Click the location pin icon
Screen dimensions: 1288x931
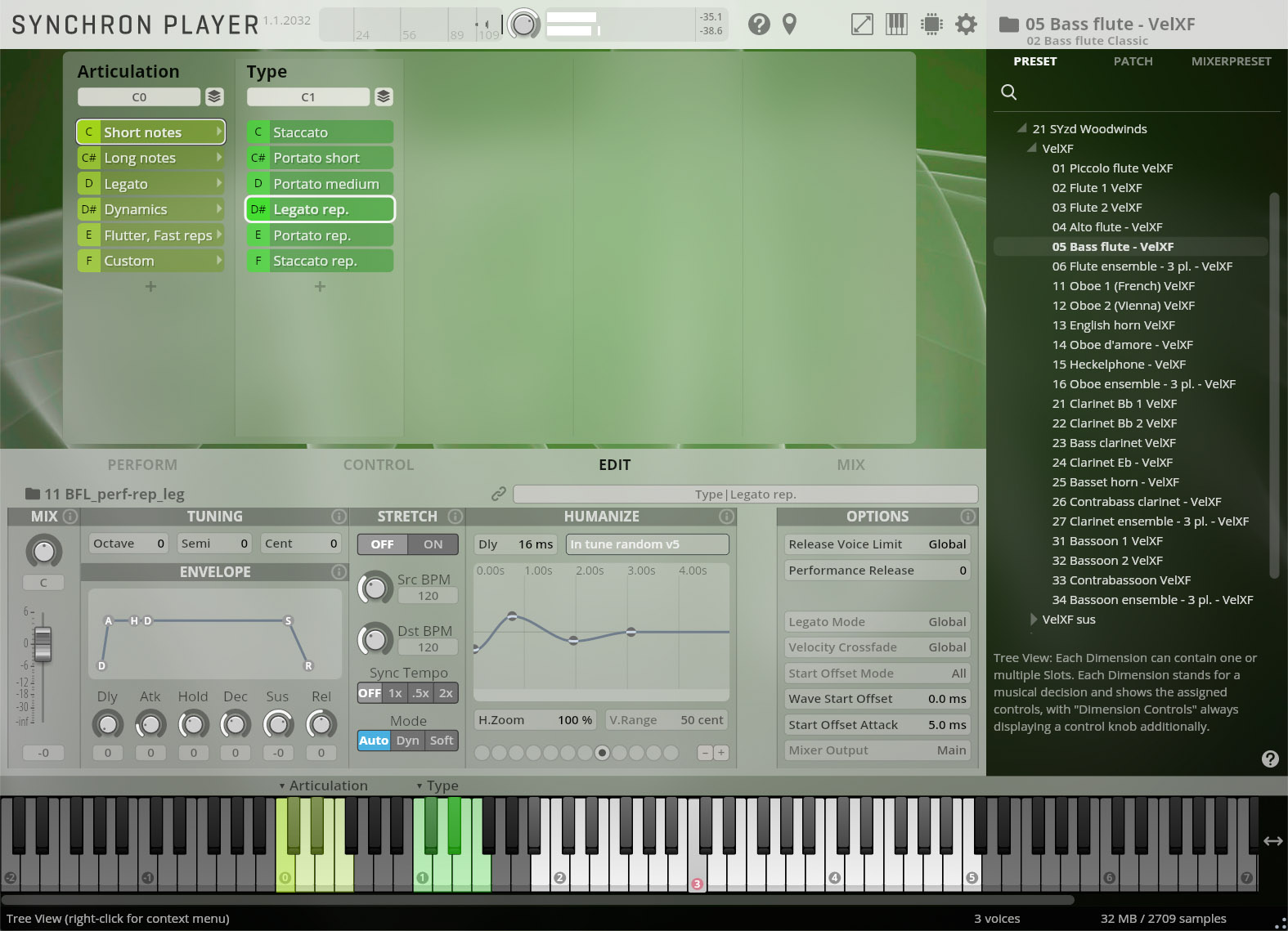789,25
